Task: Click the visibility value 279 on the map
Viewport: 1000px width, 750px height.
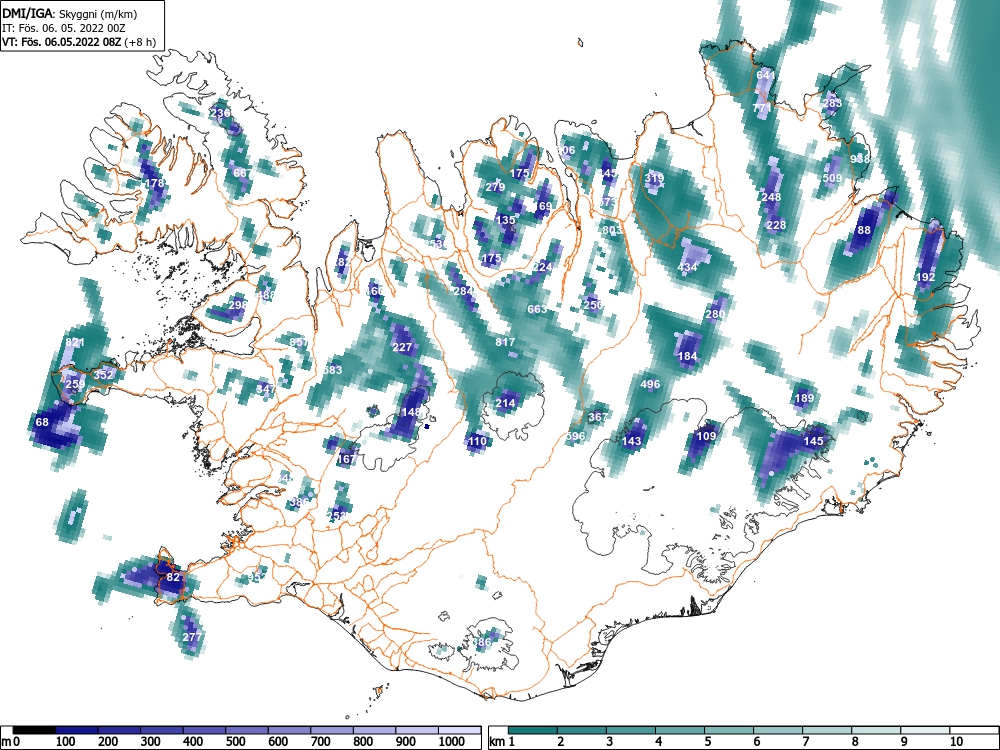Action: [495, 188]
